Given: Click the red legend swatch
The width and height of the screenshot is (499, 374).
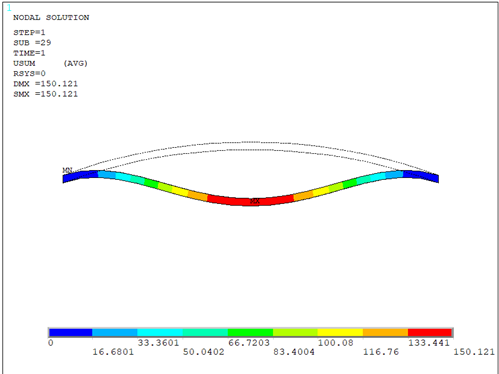Looking at the screenshot, I should tap(430, 332).
